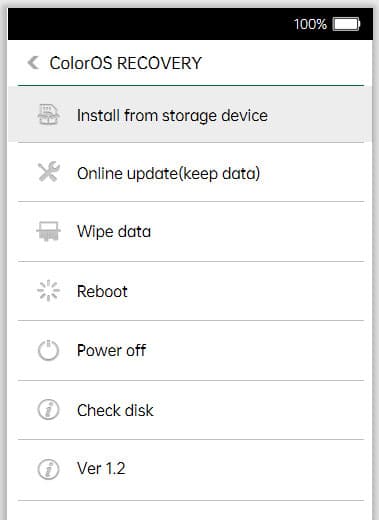Click the ColorOS RECOVERY title text
Image resolution: width=379 pixels, height=520 pixels.
[x=126, y=63]
